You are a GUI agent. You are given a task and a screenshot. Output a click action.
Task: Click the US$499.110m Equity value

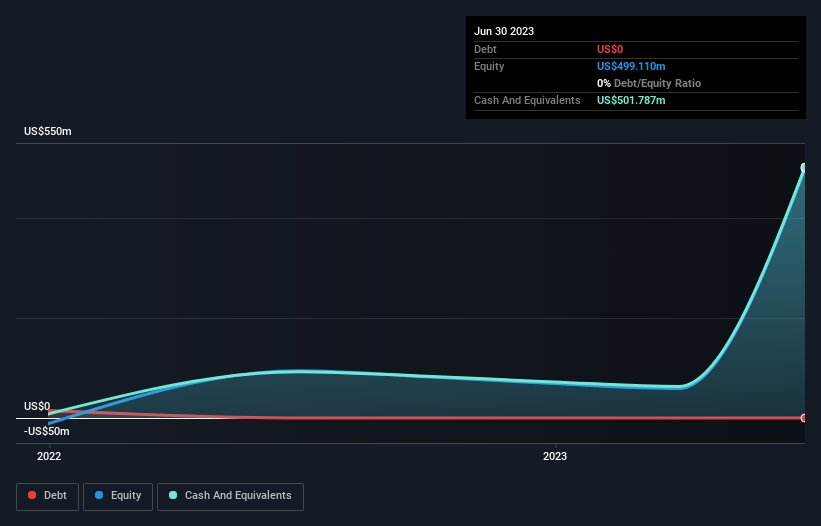point(631,66)
